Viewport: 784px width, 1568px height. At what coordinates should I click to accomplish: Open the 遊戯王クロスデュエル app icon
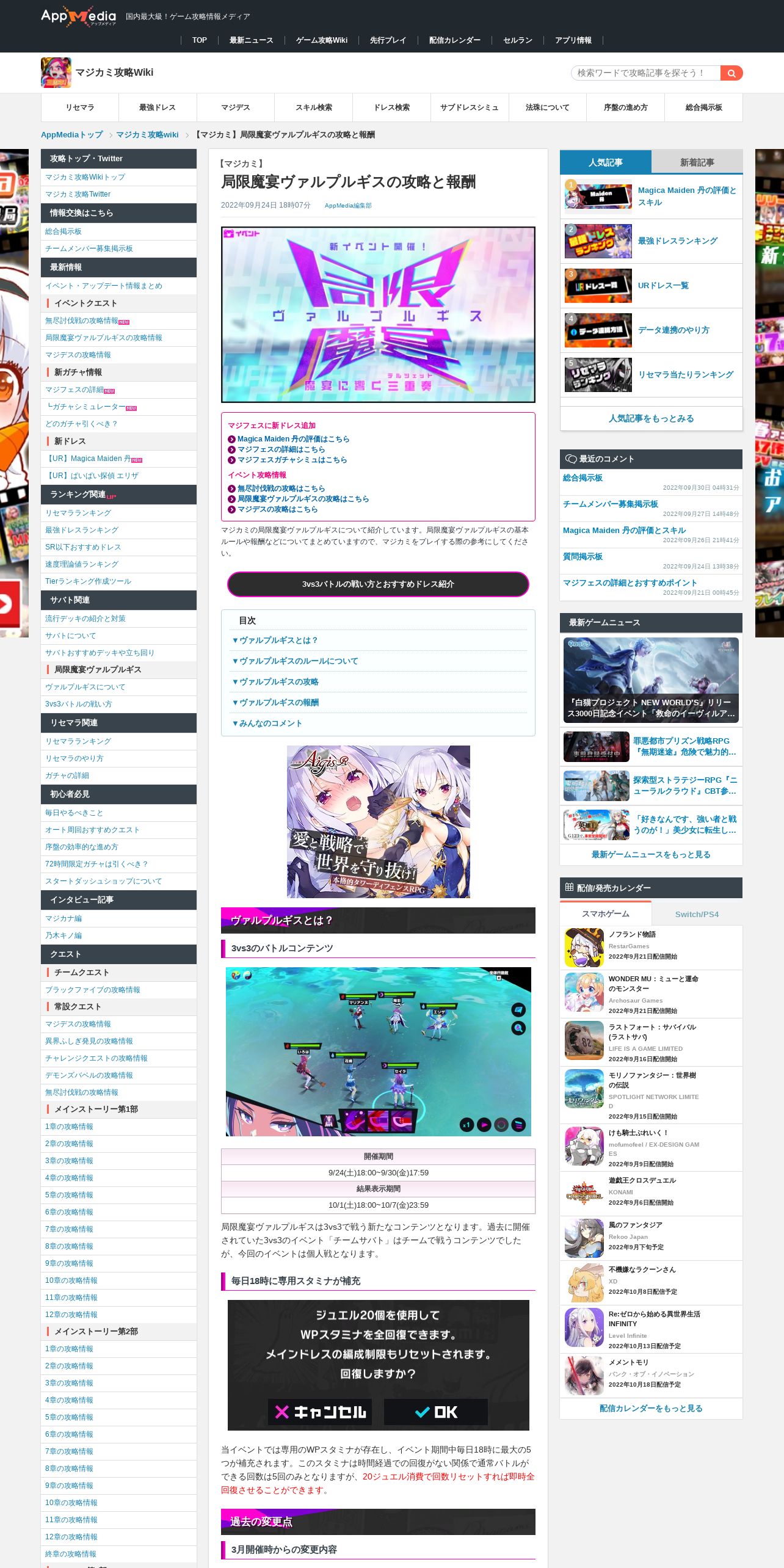584,1194
